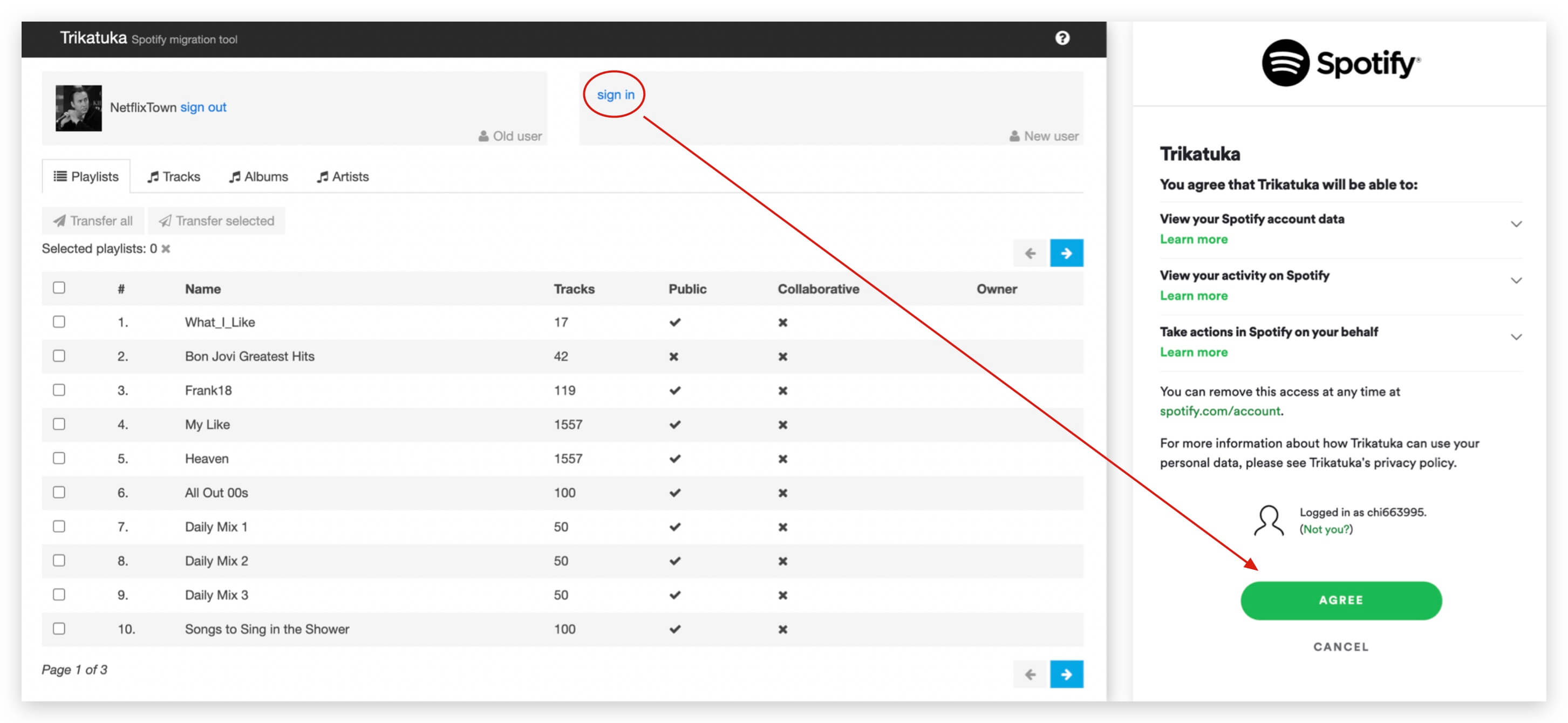Click Public checkmark for My Like
Screen dimensions: 1568x723
tap(674, 424)
